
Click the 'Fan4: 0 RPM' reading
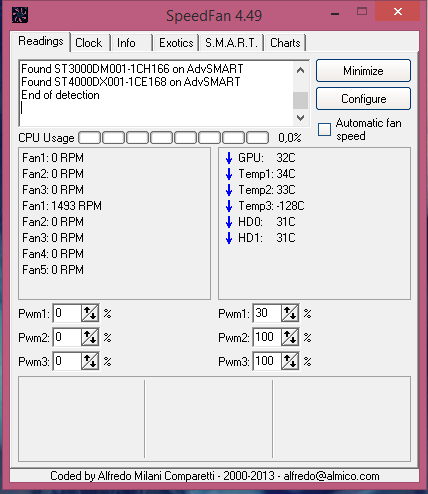(x=53, y=254)
